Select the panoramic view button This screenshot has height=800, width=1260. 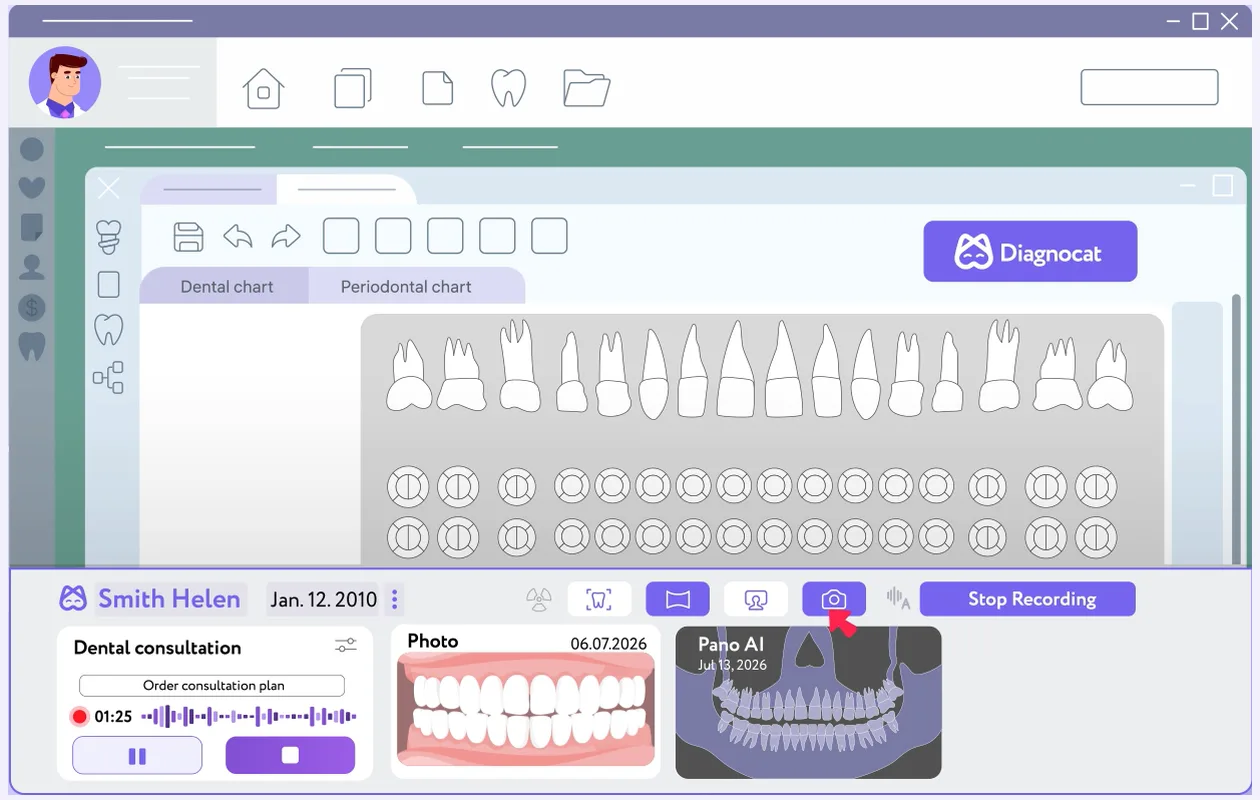[678, 599]
